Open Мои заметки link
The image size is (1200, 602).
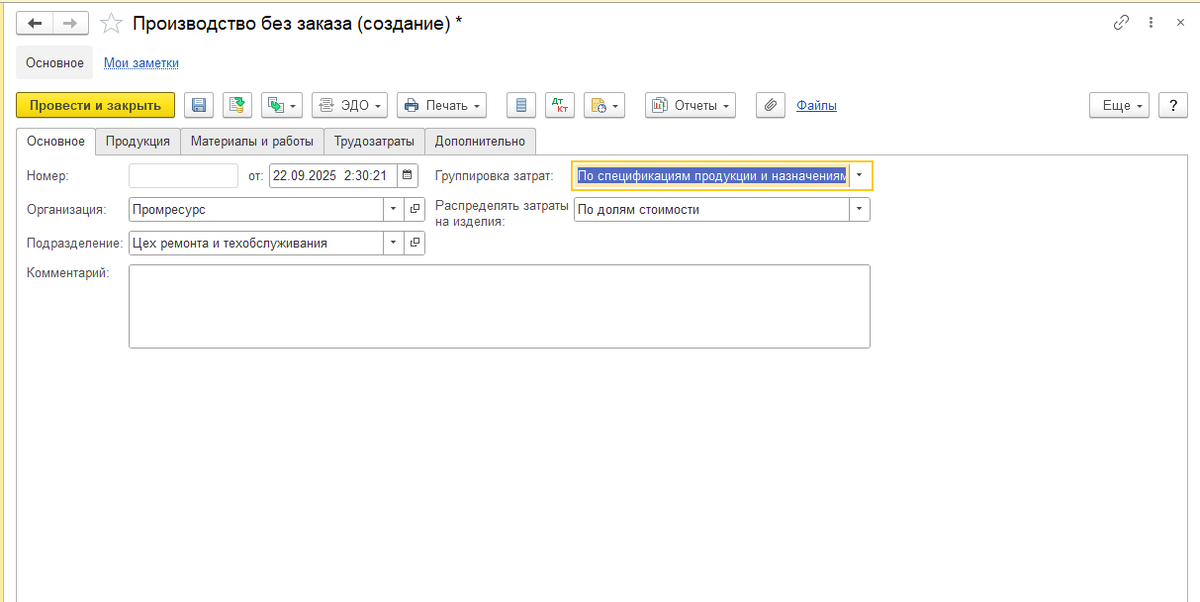tap(141, 62)
